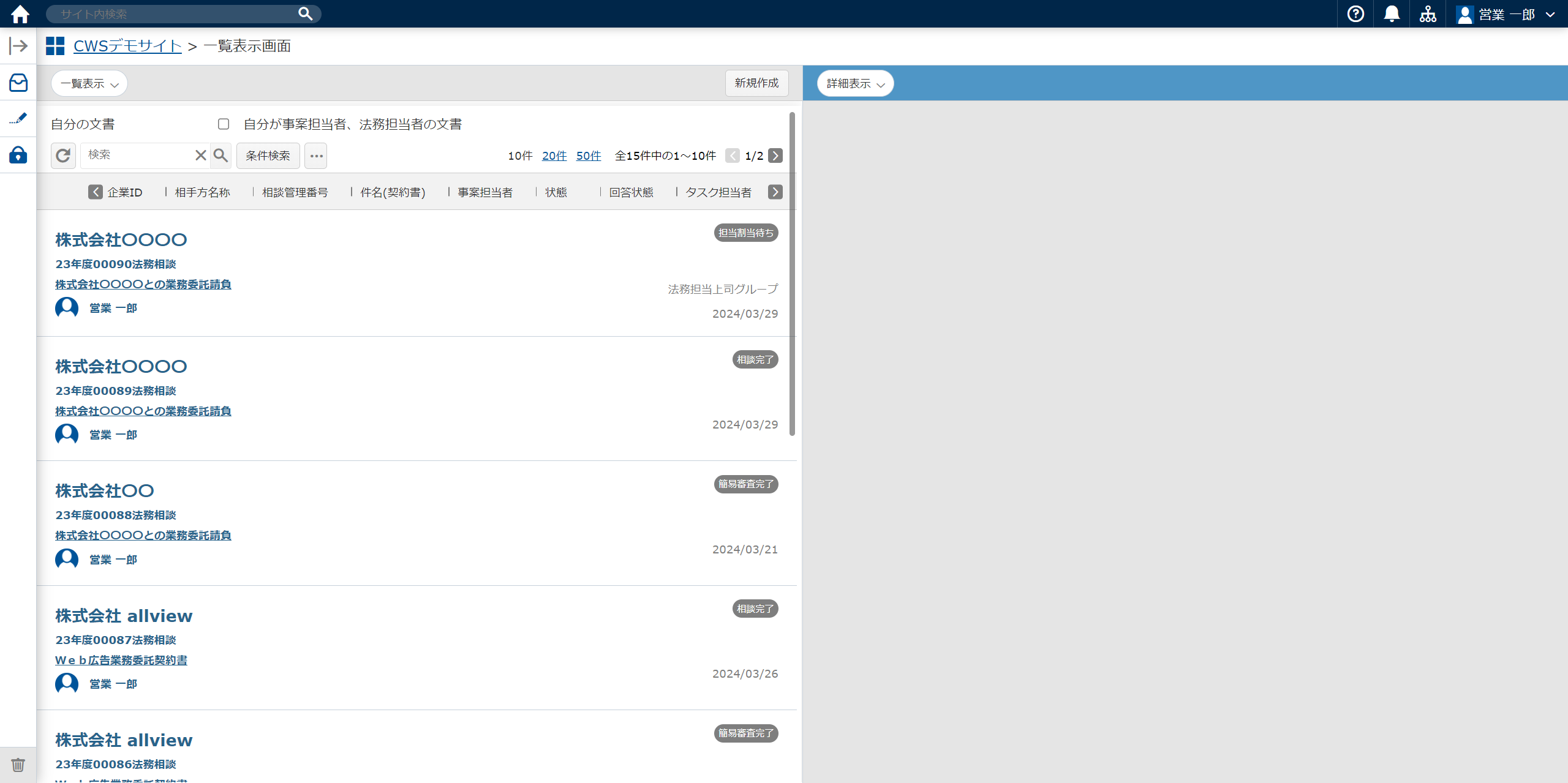
Task: Click the pen signature sidebar icon
Action: [18, 118]
